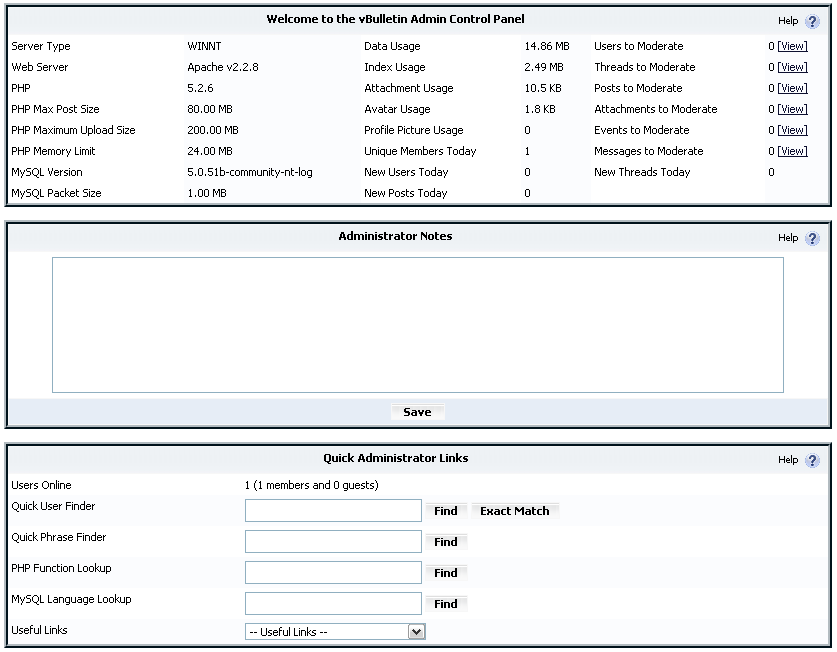Screen dimensions: 837x652
Task: Click the Exact Match button
Action: pyautogui.click(x=515, y=511)
